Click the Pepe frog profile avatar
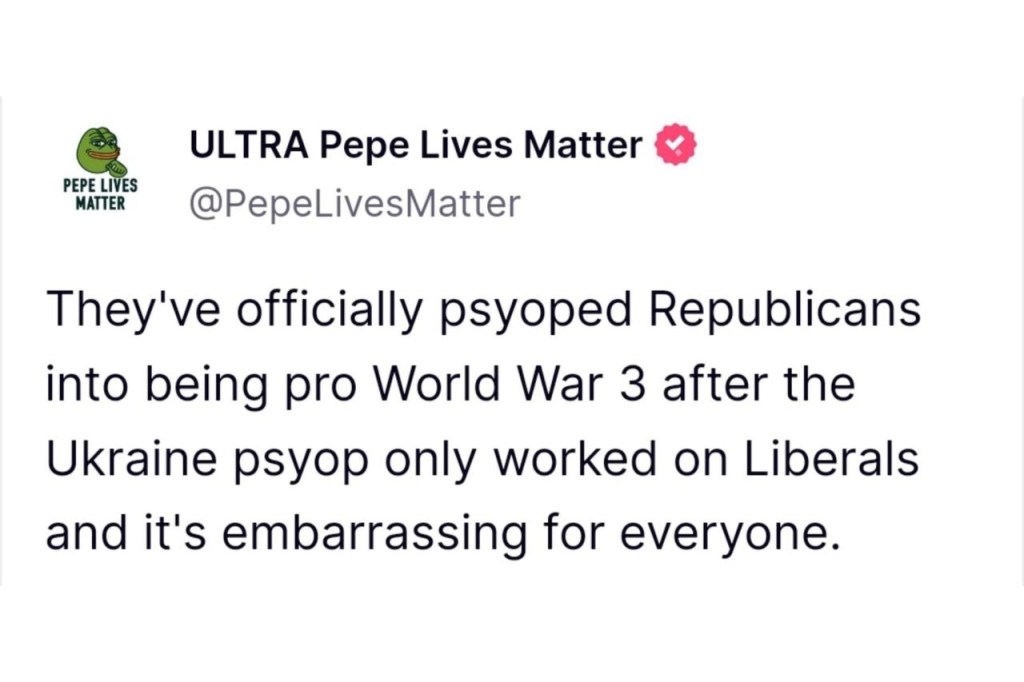Viewport: 1024px width, 682px height. (99, 151)
